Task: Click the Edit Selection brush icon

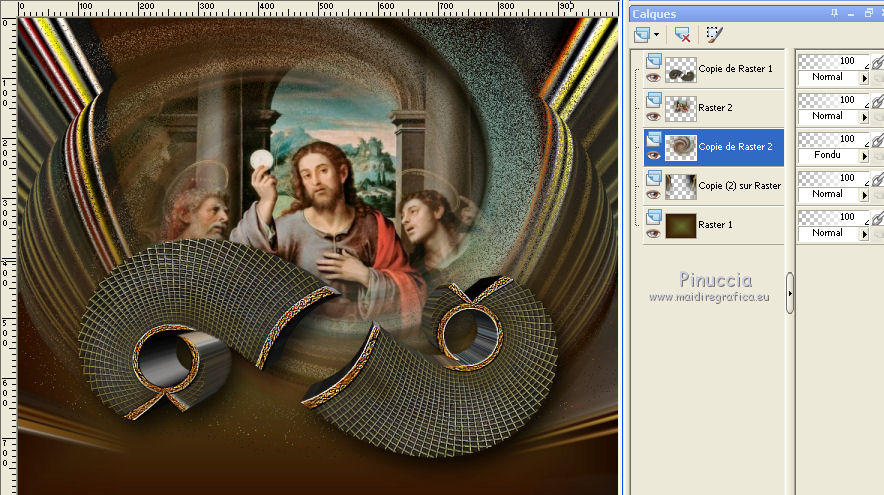Action: [x=714, y=35]
